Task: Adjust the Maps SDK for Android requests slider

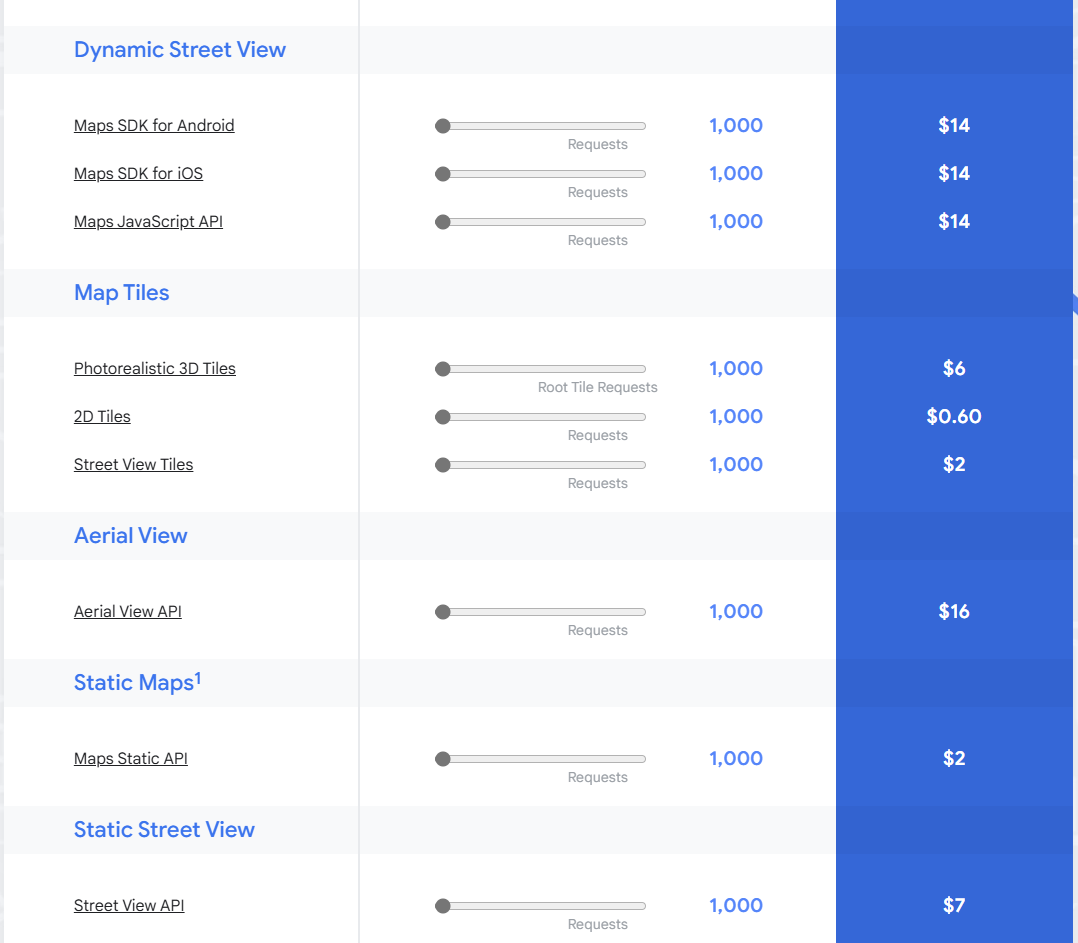Action: (x=441, y=125)
